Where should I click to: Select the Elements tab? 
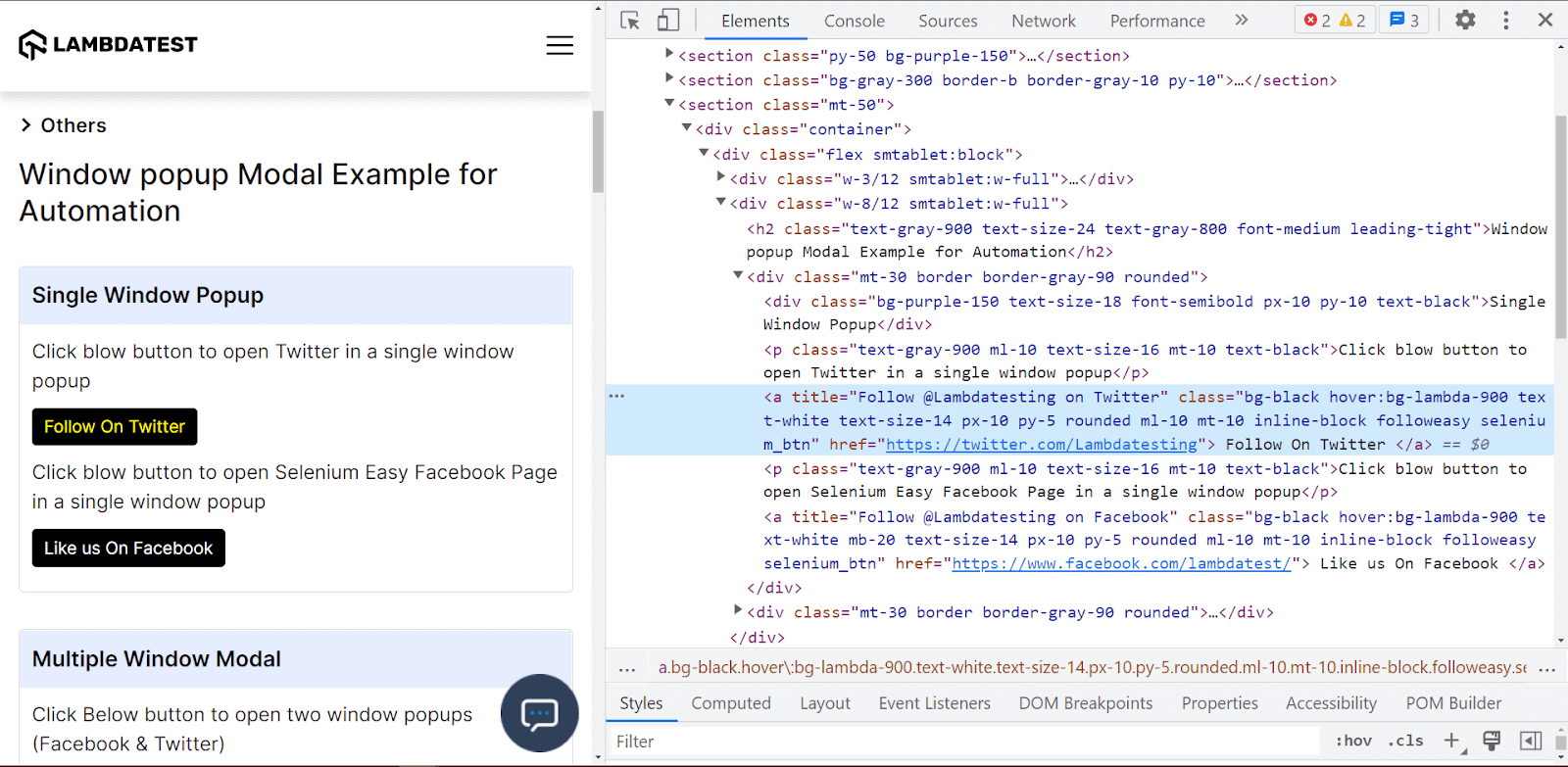(x=755, y=21)
